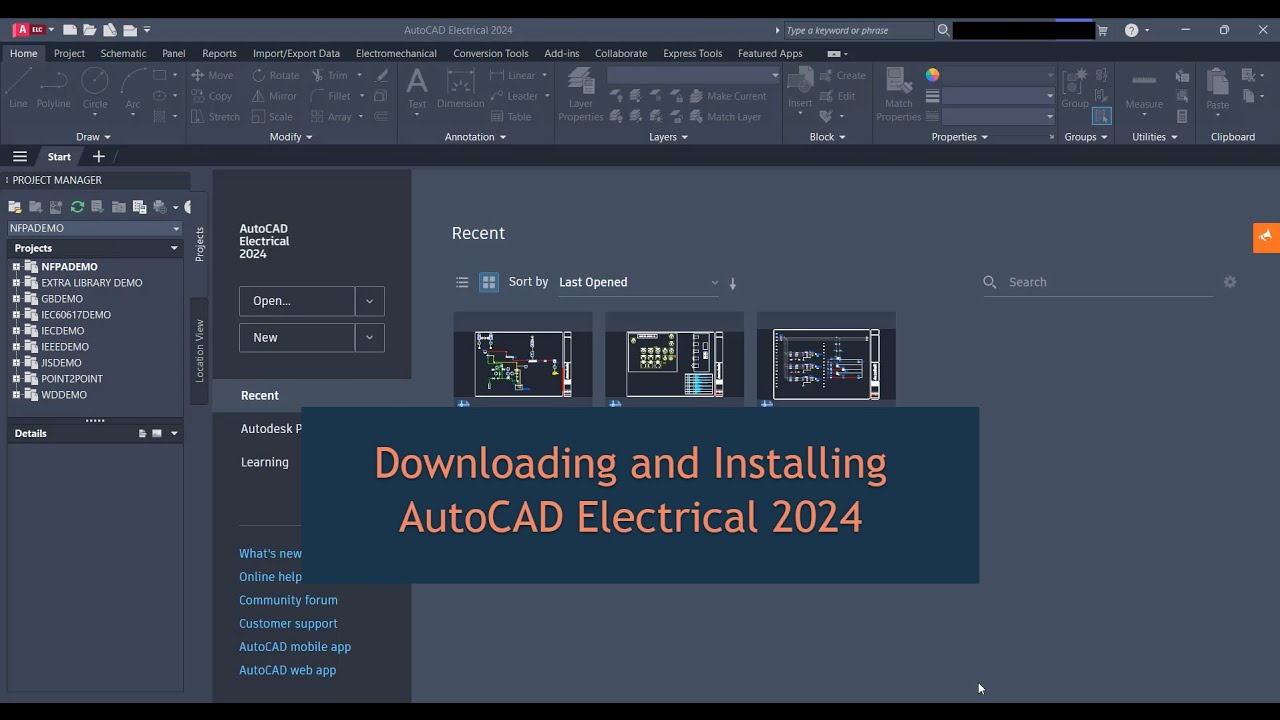The width and height of the screenshot is (1280, 720).
Task: Insert Text annotation tool
Action: point(417,89)
